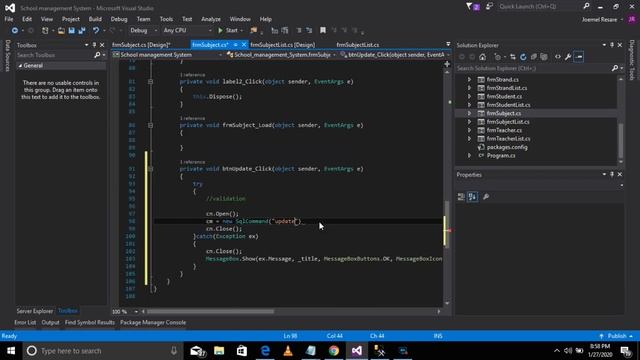Screen dimensions: 640x360
Task: Toggle the Properties panel auto-hide pin
Action: coord(612,174)
